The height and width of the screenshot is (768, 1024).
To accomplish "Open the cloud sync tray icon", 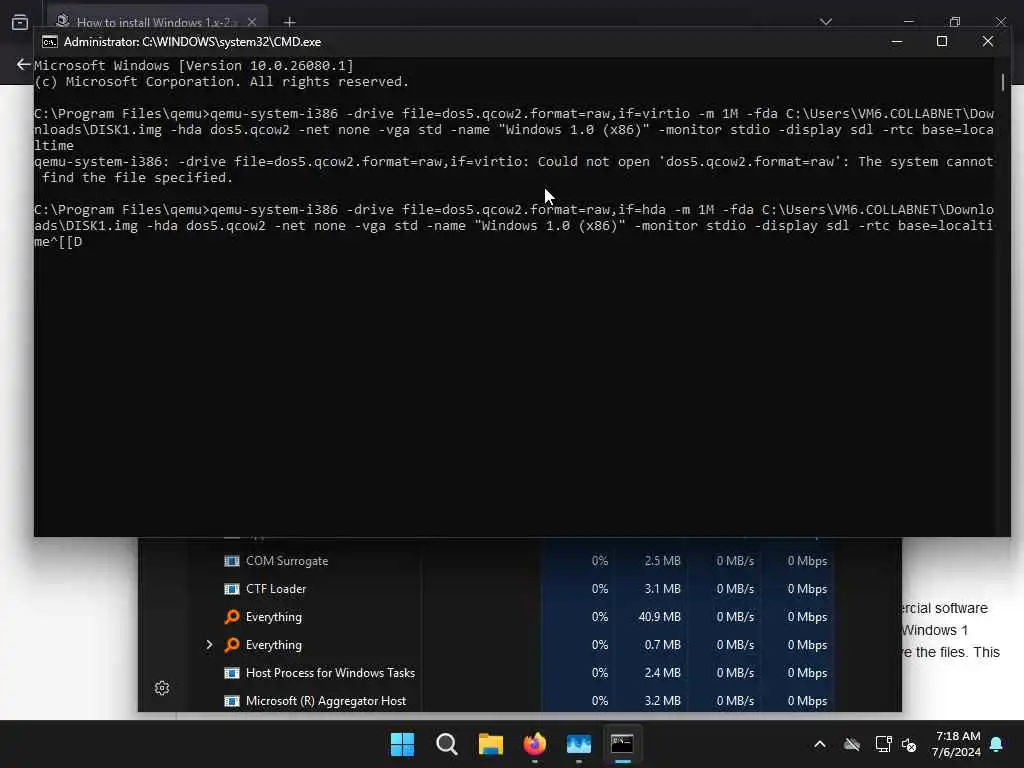I will [852, 744].
